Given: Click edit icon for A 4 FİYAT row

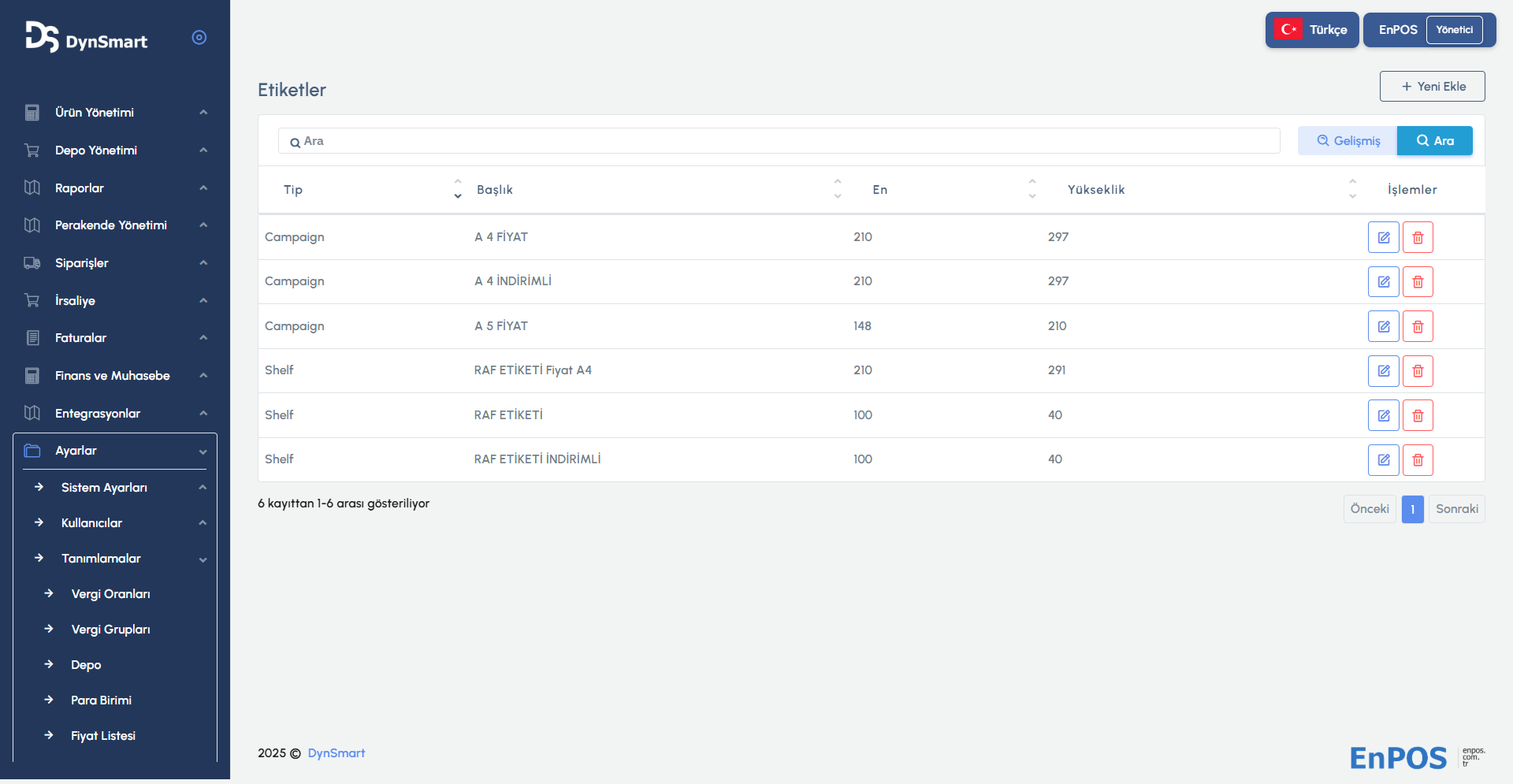Looking at the screenshot, I should point(1383,237).
